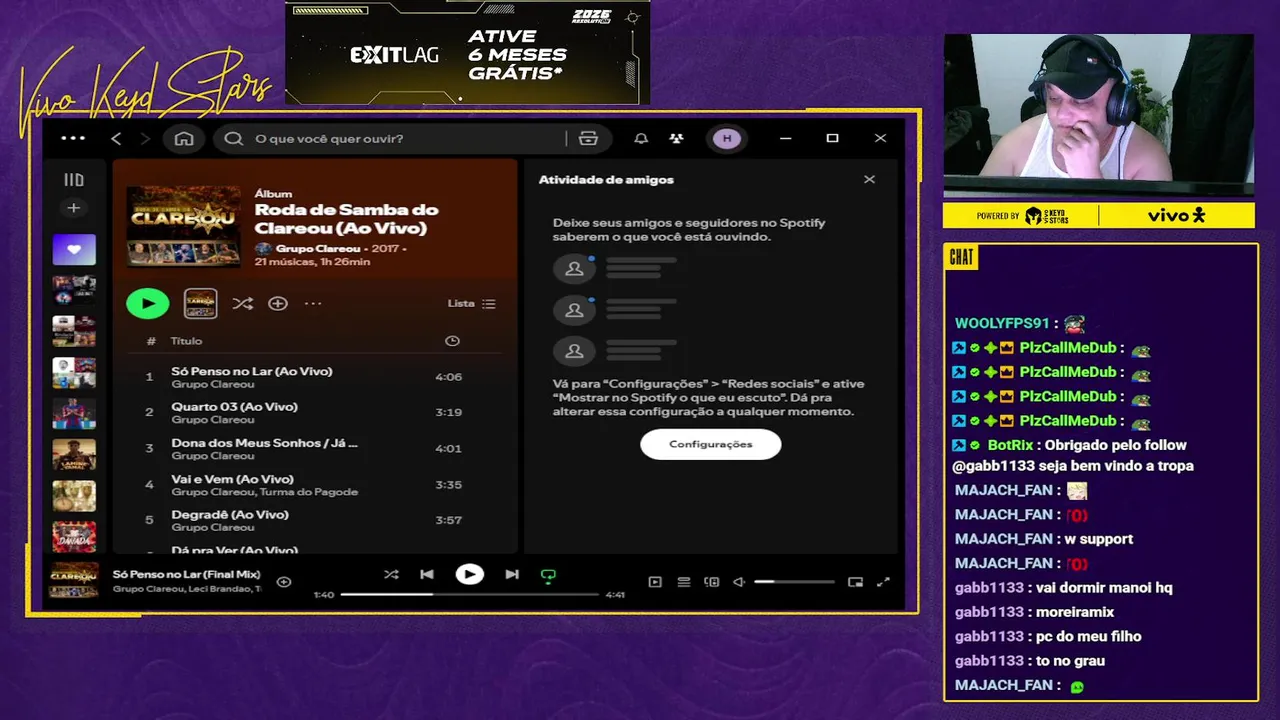This screenshot has height=720, width=1280.
Task: Maximize the Spotify window
Action: (832, 138)
